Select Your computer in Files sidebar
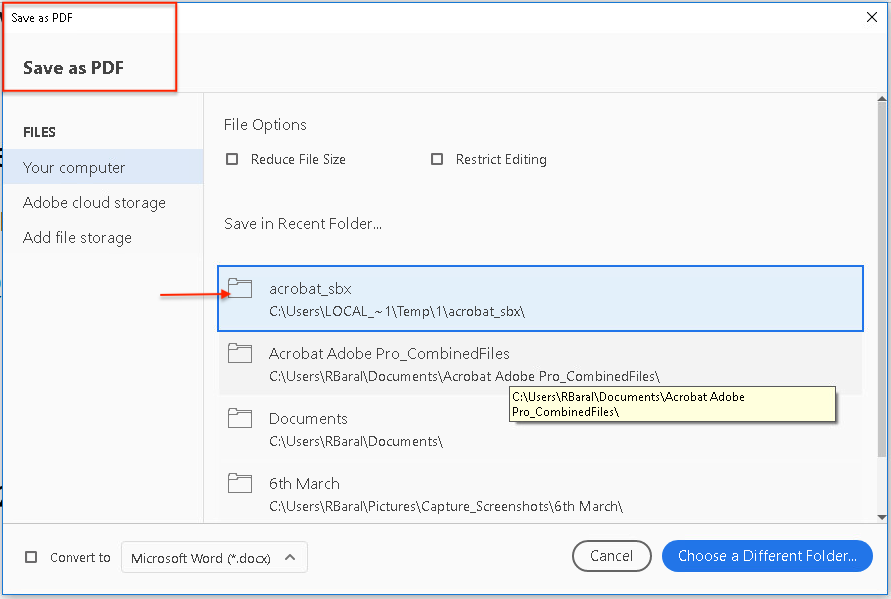 (x=74, y=168)
